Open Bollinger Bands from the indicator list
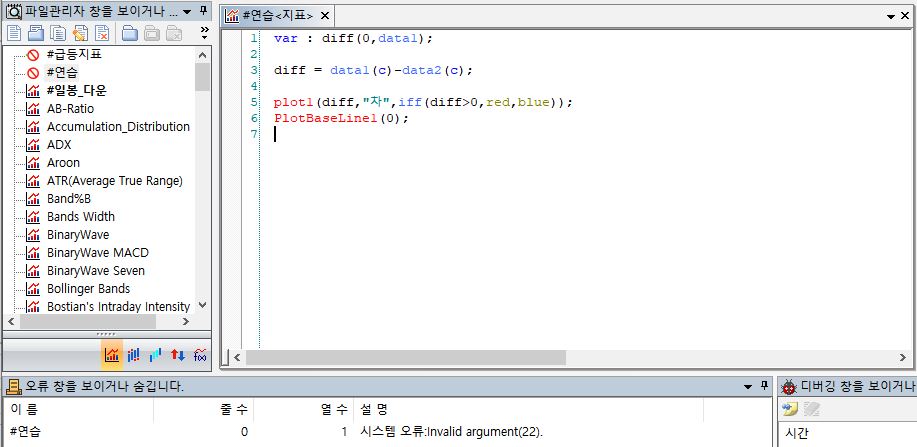Screen dimensions: 917x447 point(88,289)
